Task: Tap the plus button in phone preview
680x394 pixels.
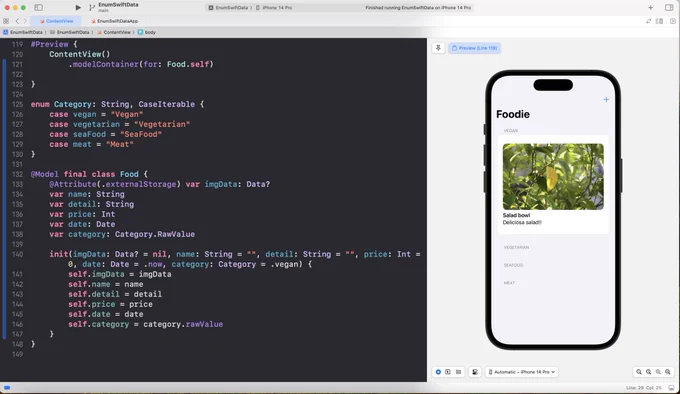Action: point(606,99)
